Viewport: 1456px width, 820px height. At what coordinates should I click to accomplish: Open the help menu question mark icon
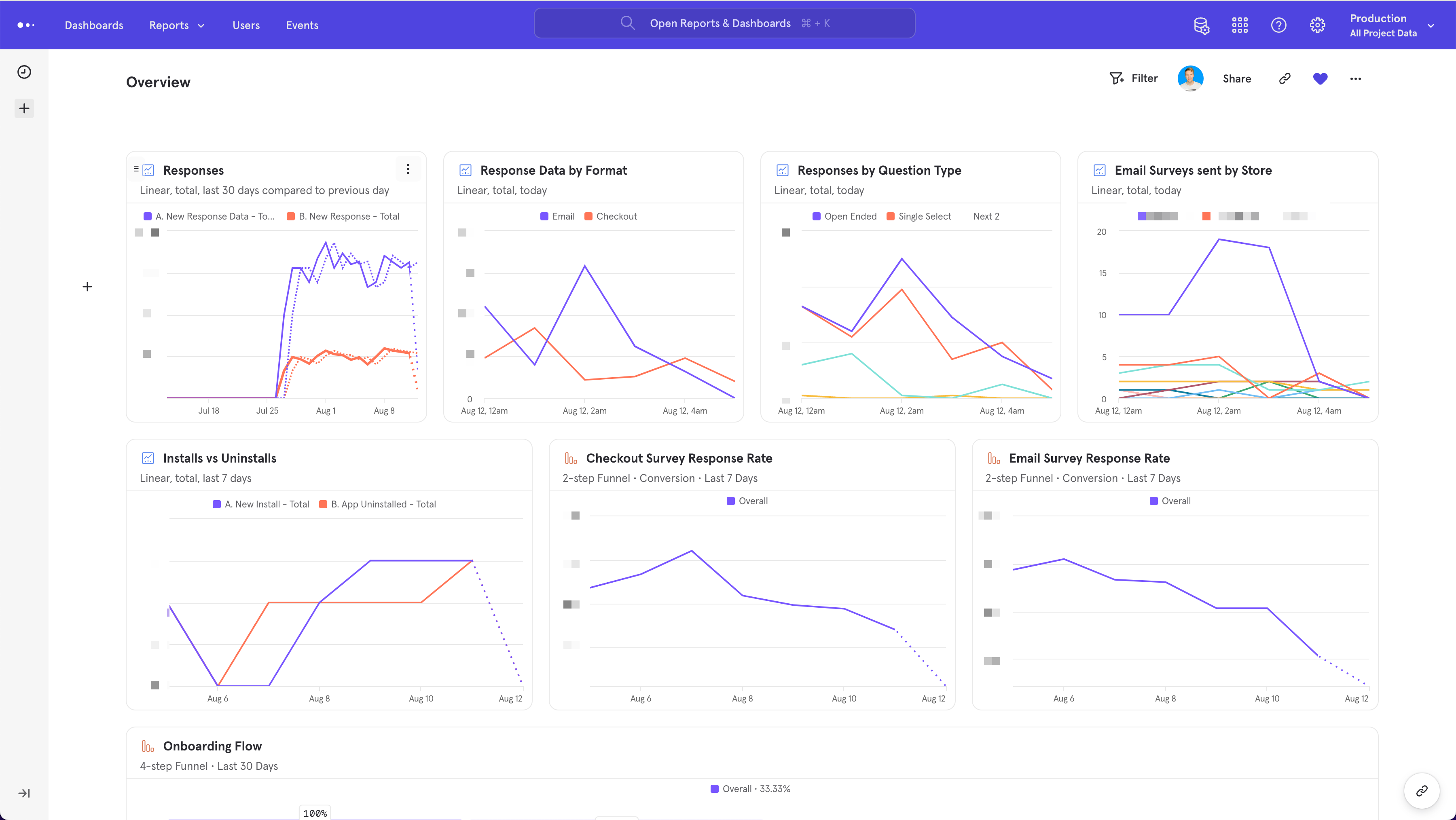click(x=1279, y=25)
